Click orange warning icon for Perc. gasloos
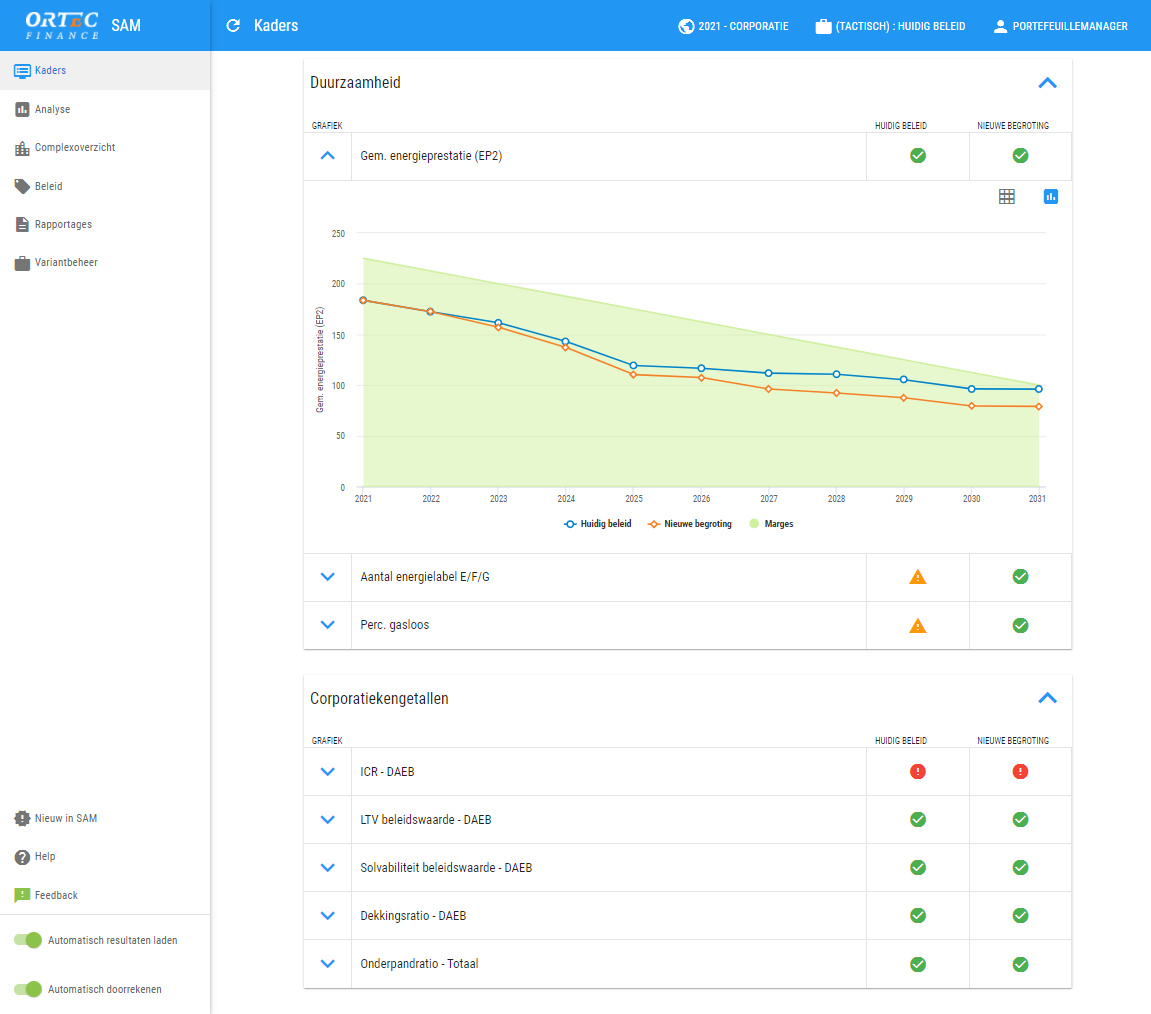 (917, 626)
